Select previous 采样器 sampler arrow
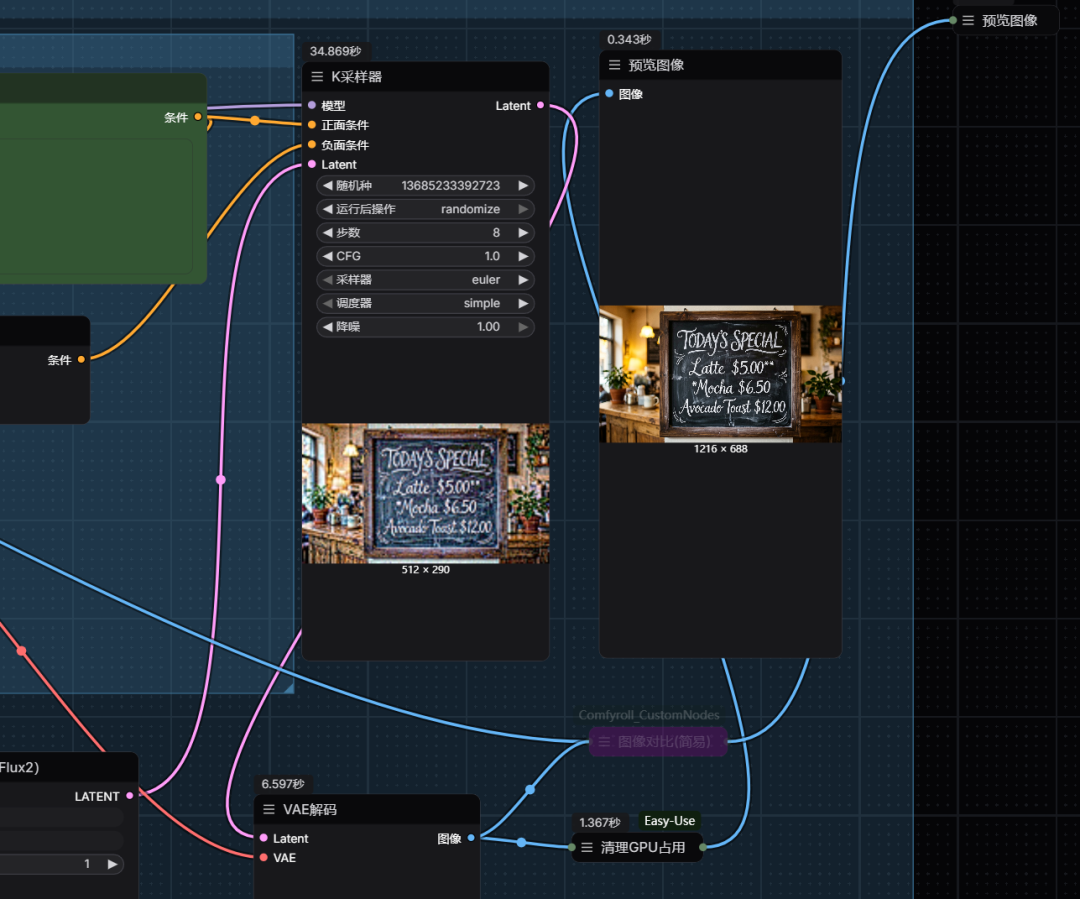1080x899 pixels. [x=328, y=280]
